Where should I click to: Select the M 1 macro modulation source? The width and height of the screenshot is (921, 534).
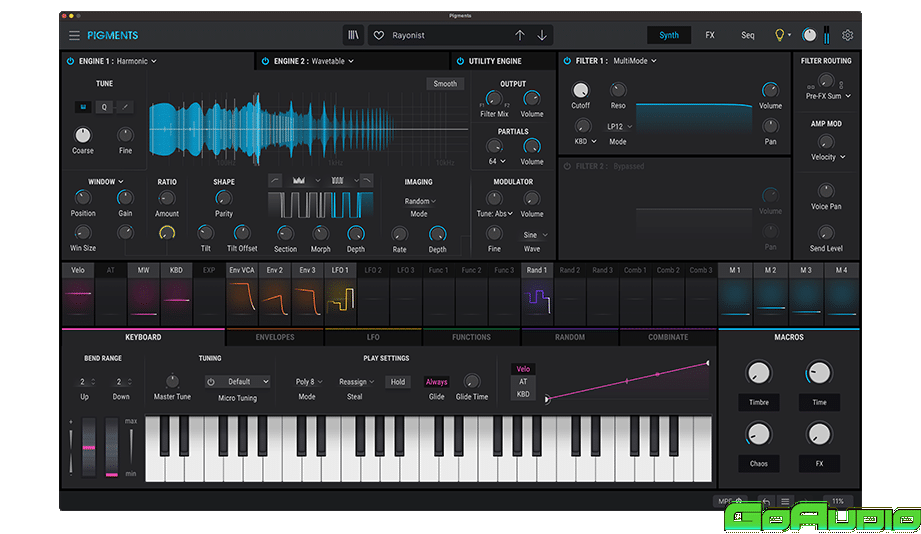tap(735, 270)
